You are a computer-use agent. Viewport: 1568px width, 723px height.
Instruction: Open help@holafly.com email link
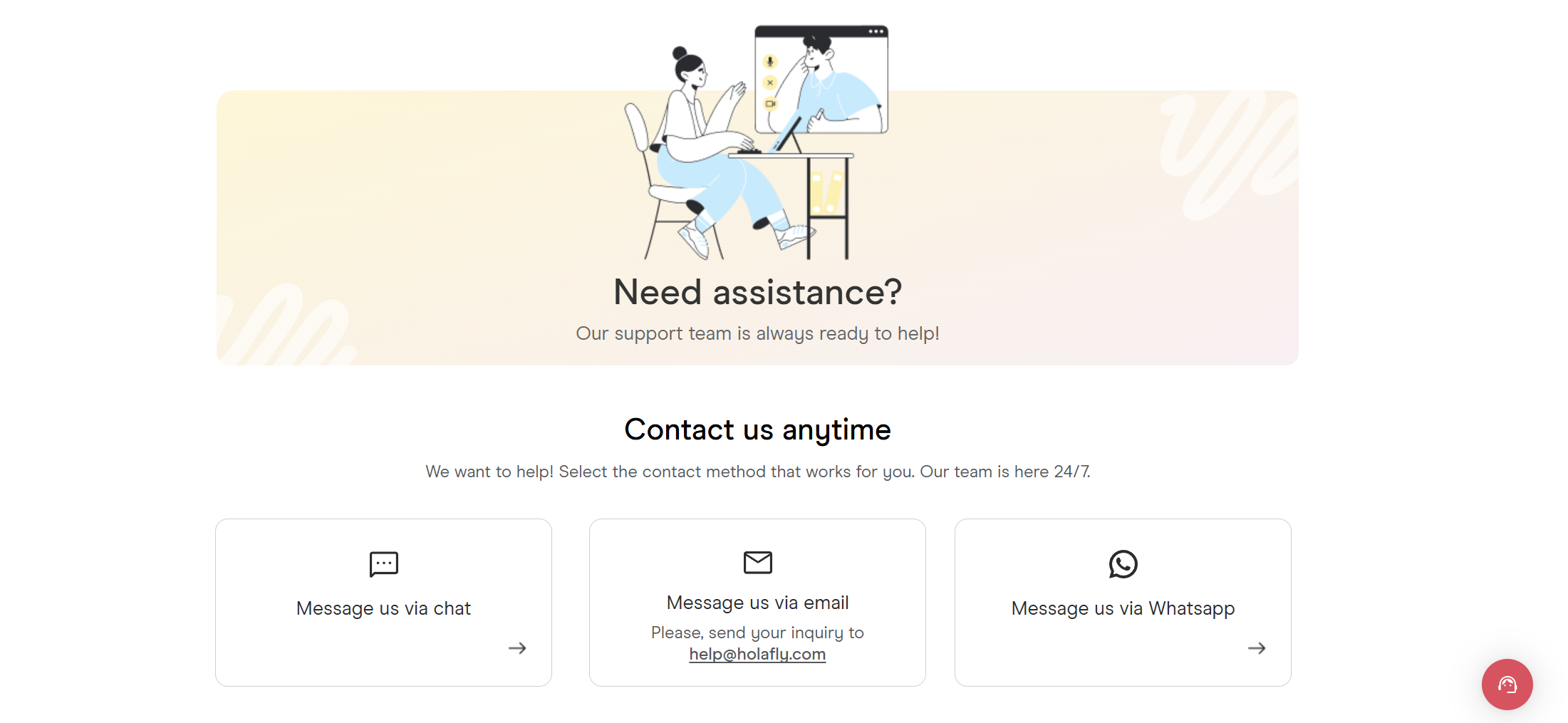[757, 654]
